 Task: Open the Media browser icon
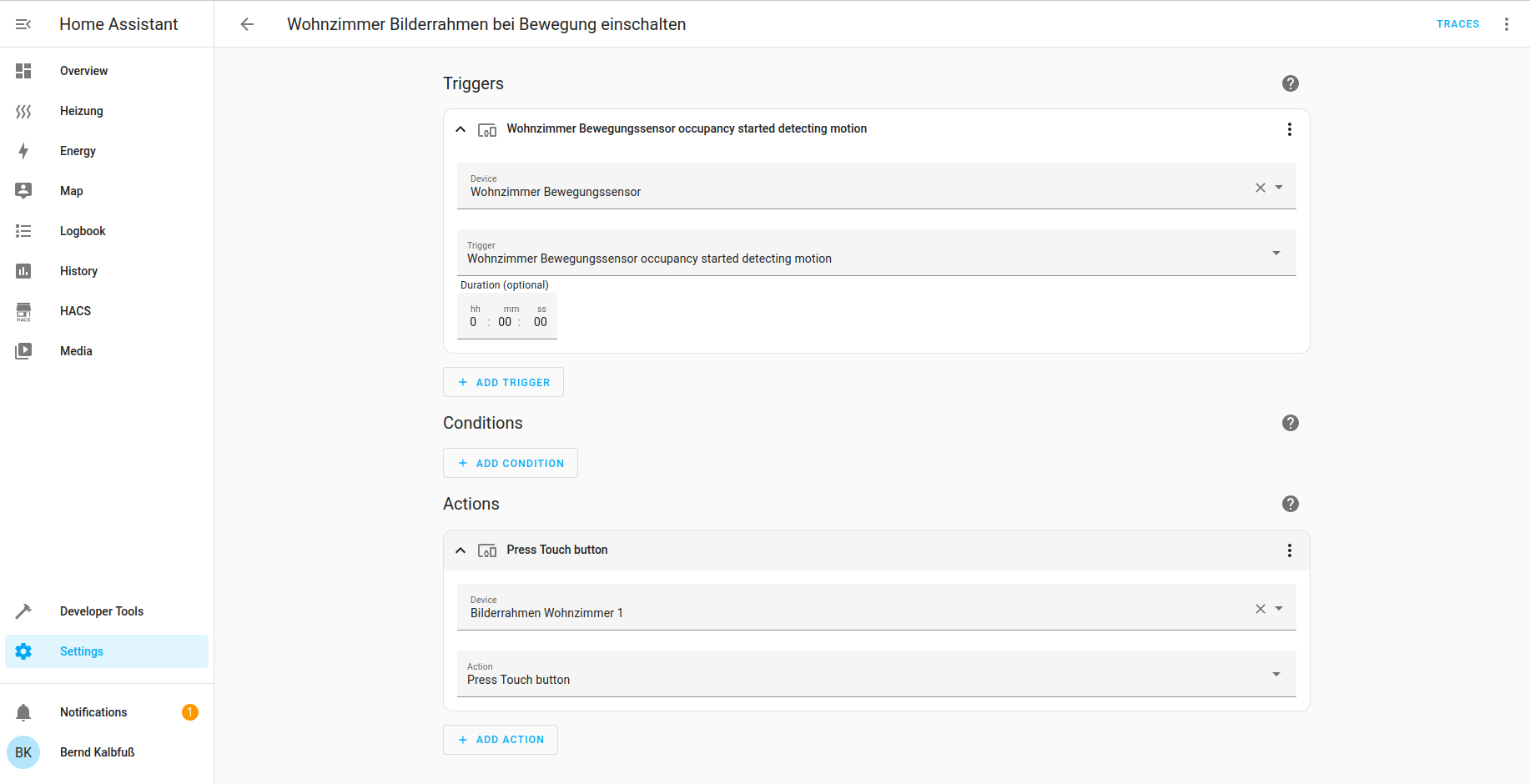click(x=23, y=351)
